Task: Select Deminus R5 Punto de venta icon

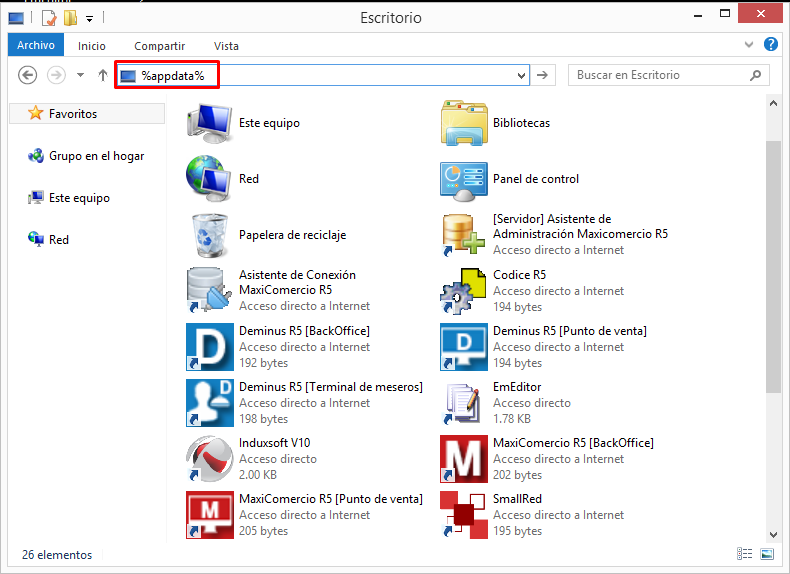Action: point(464,347)
